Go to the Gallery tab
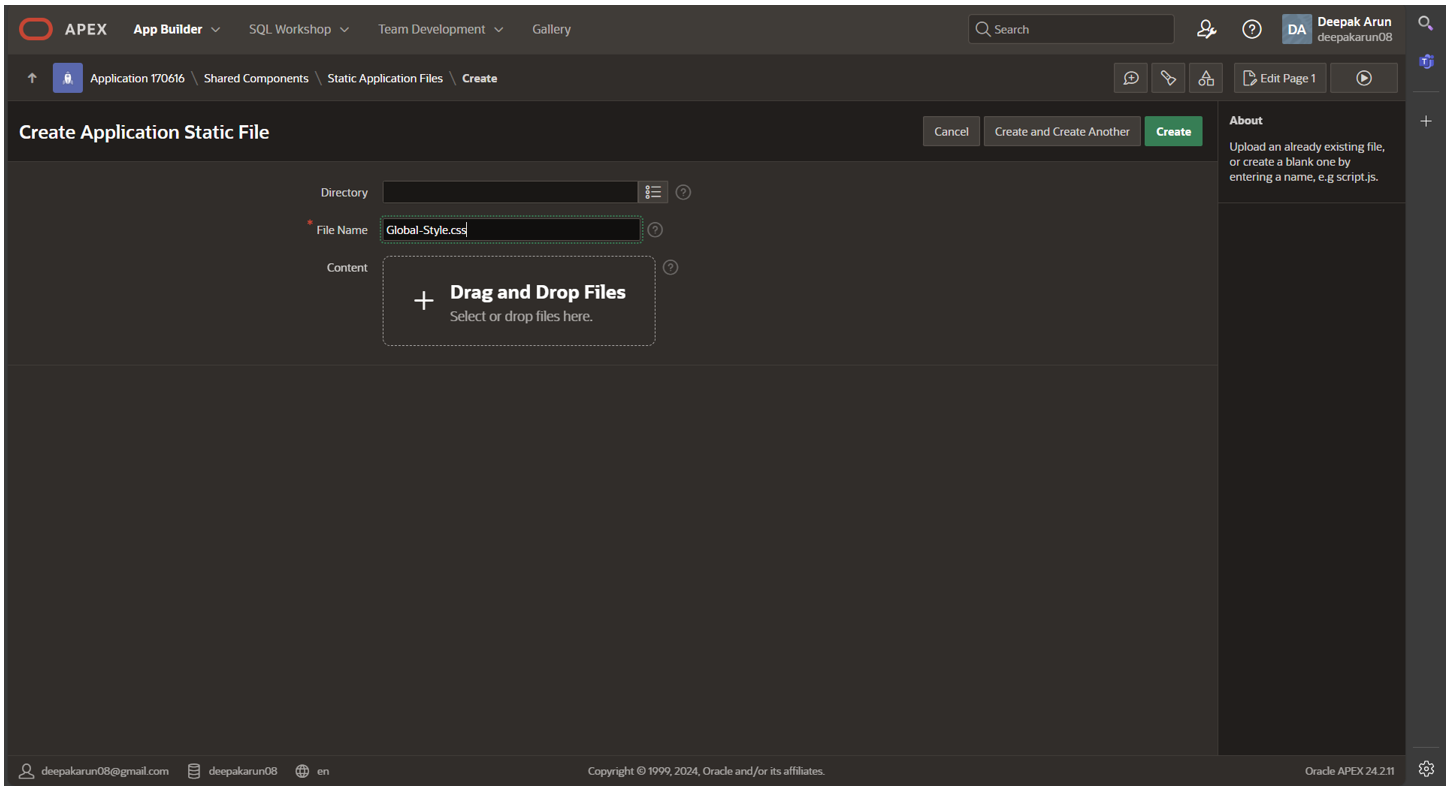This screenshot has width=1452, height=795. coord(551,29)
